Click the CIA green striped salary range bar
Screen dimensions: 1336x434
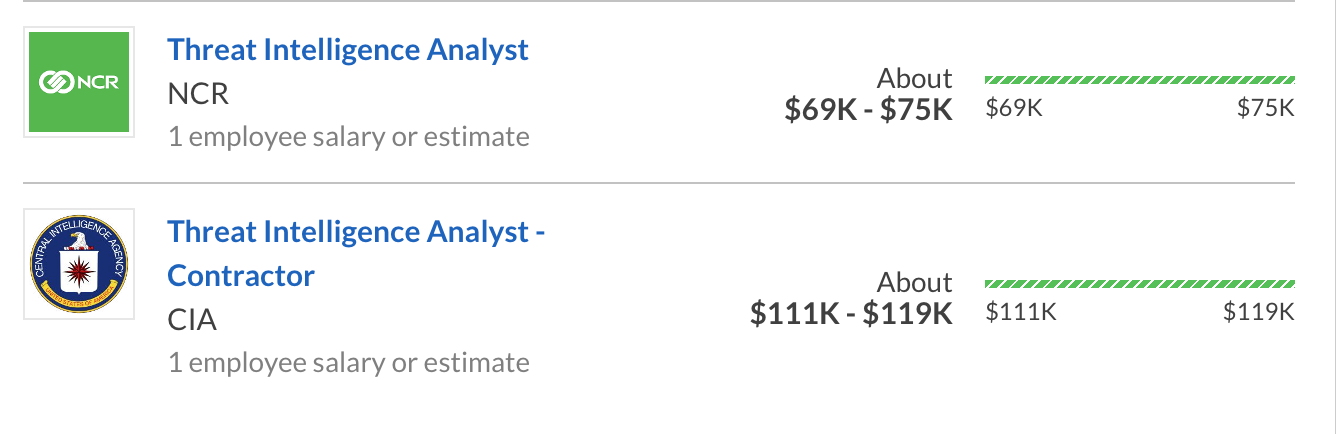(x=1139, y=283)
